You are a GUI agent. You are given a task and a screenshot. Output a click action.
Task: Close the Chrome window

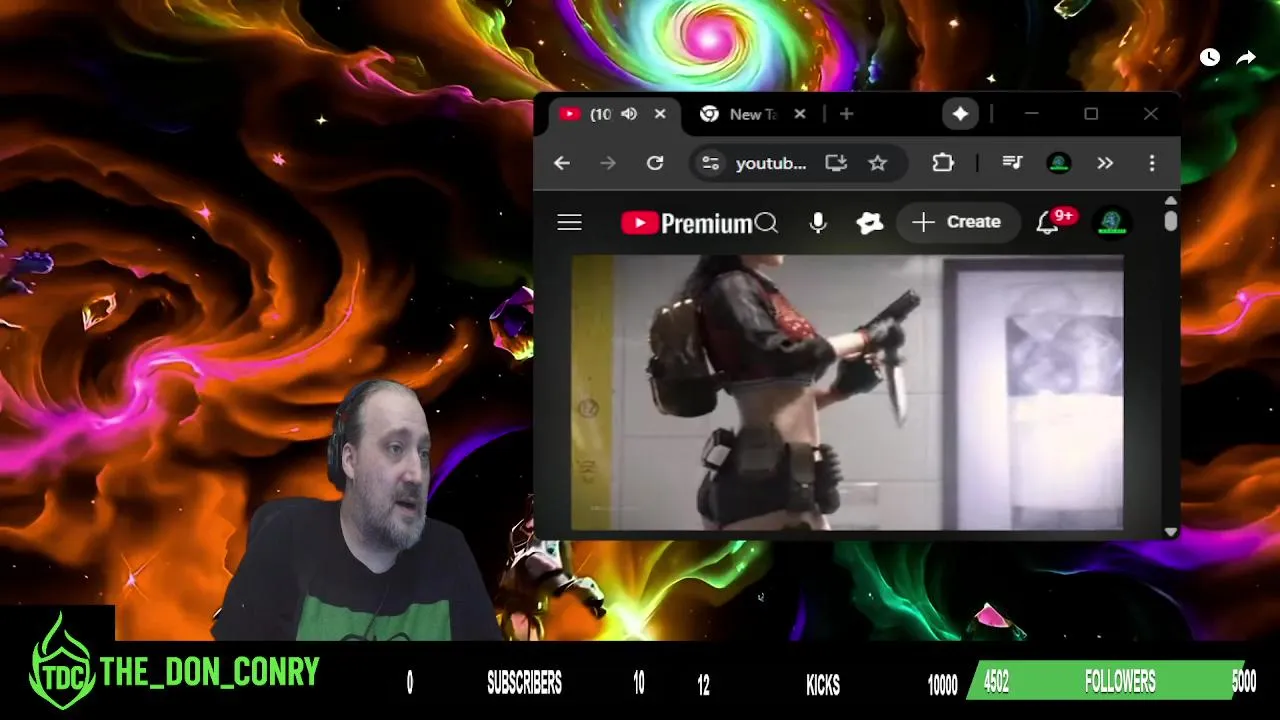click(x=1151, y=114)
